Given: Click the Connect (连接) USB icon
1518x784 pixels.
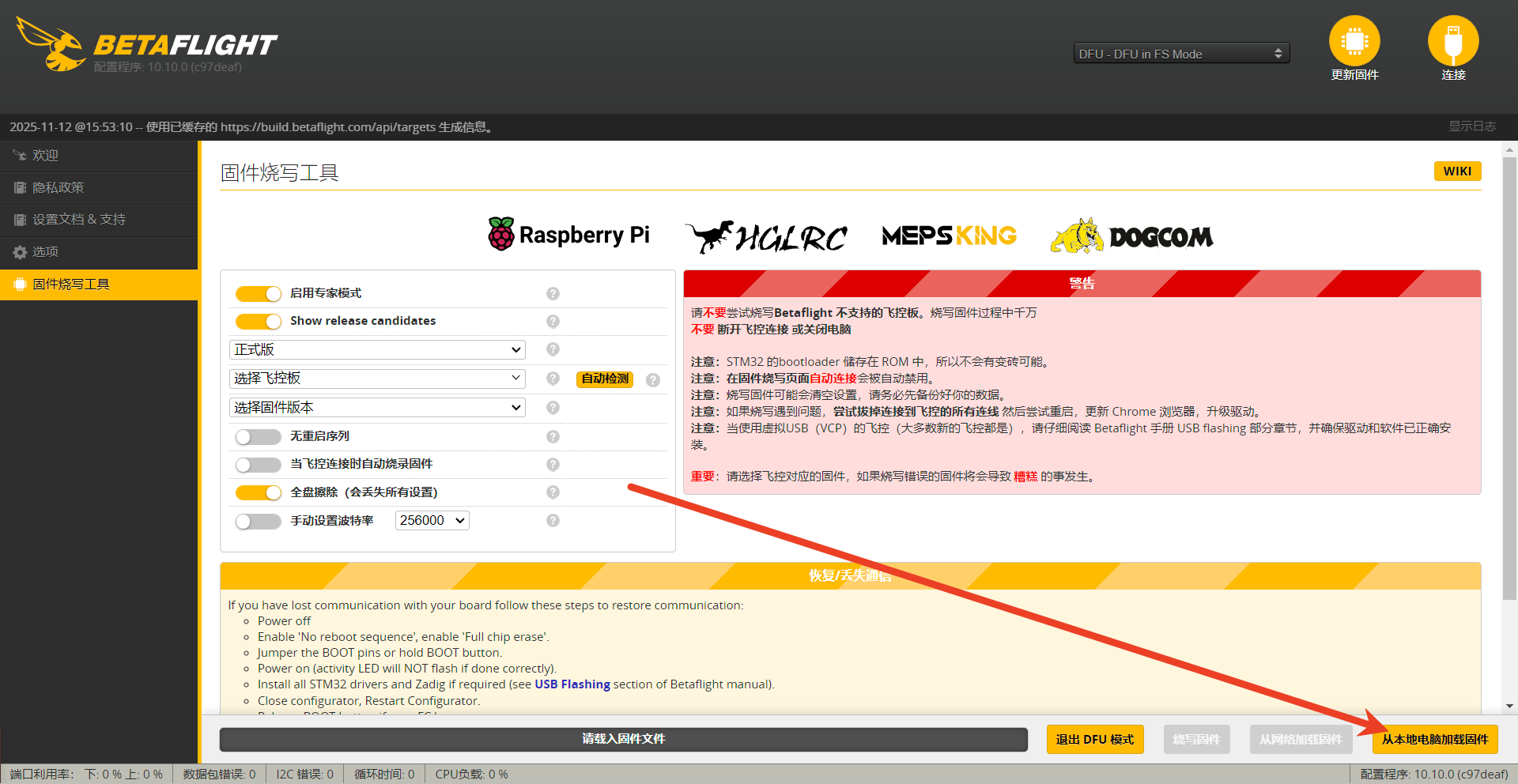Looking at the screenshot, I should (1452, 41).
